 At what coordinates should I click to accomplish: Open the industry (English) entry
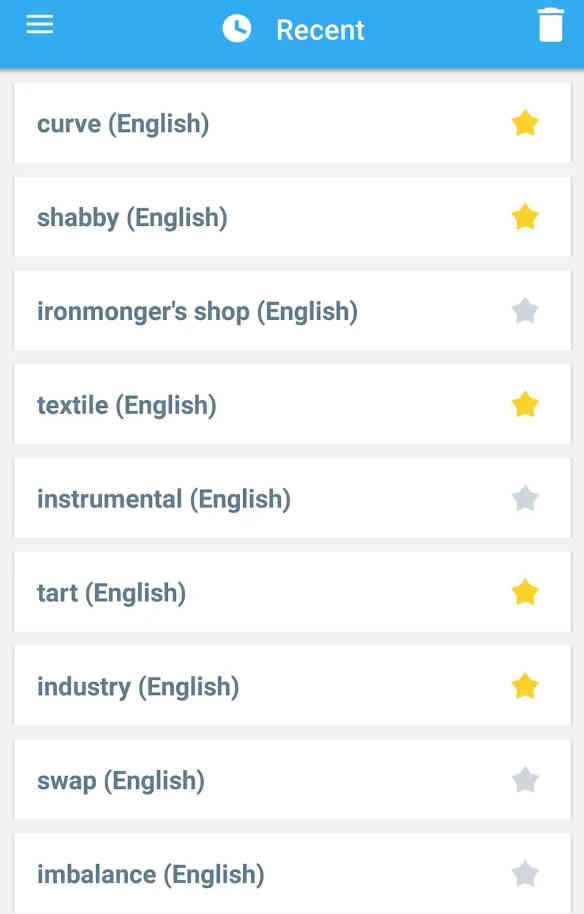[x=292, y=686]
